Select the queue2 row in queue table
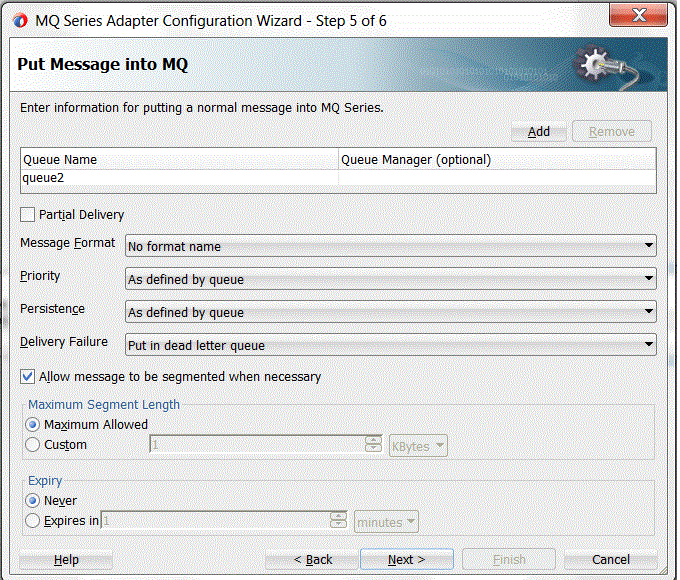Image resolution: width=680 pixels, height=580 pixels. (x=338, y=178)
